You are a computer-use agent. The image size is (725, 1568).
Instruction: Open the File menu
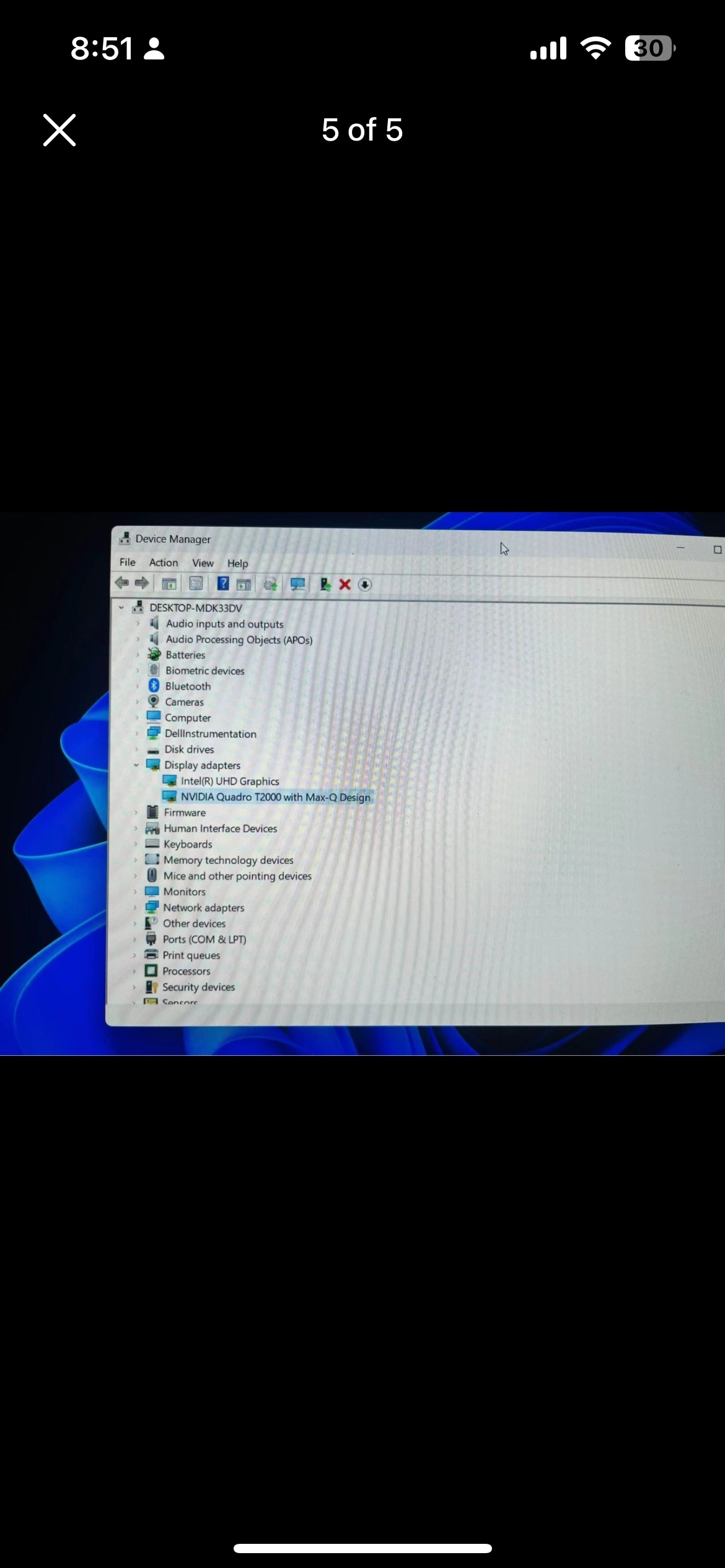pyautogui.click(x=128, y=562)
